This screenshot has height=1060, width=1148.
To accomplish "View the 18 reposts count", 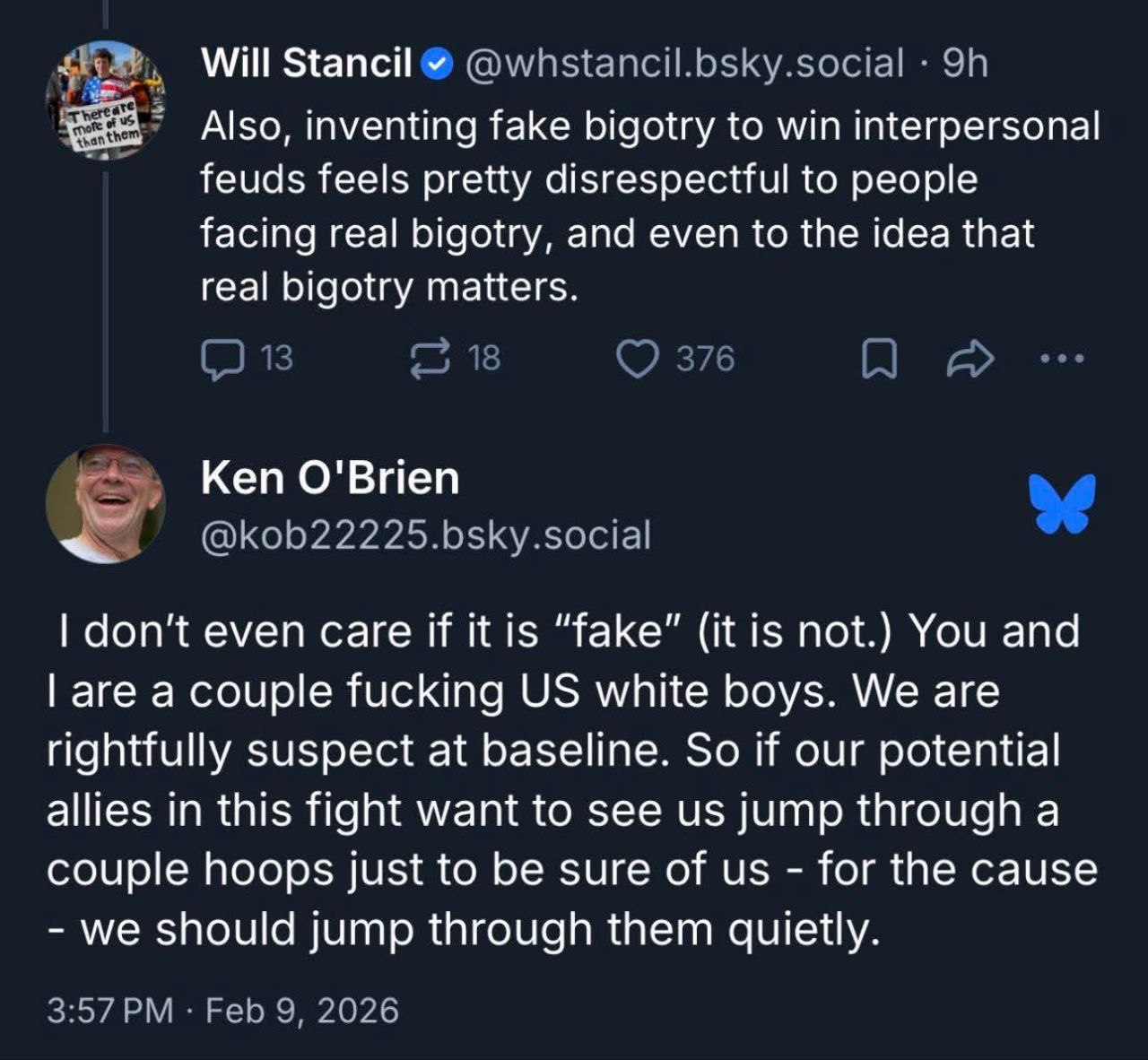I will pos(484,358).
